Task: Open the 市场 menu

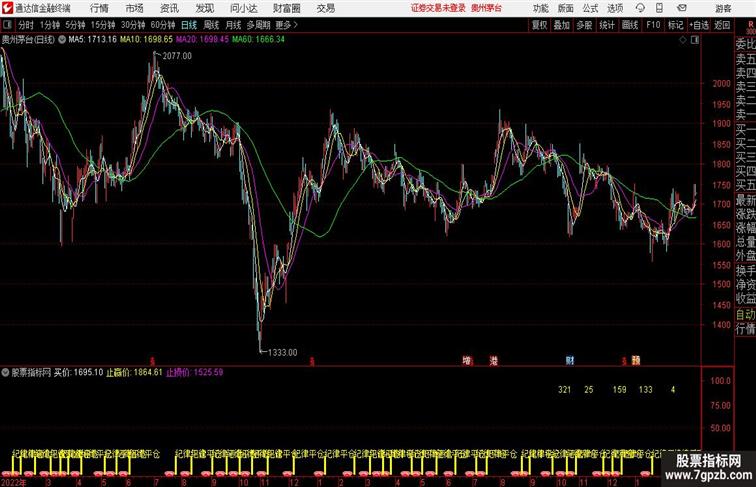Action: click(x=135, y=8)
